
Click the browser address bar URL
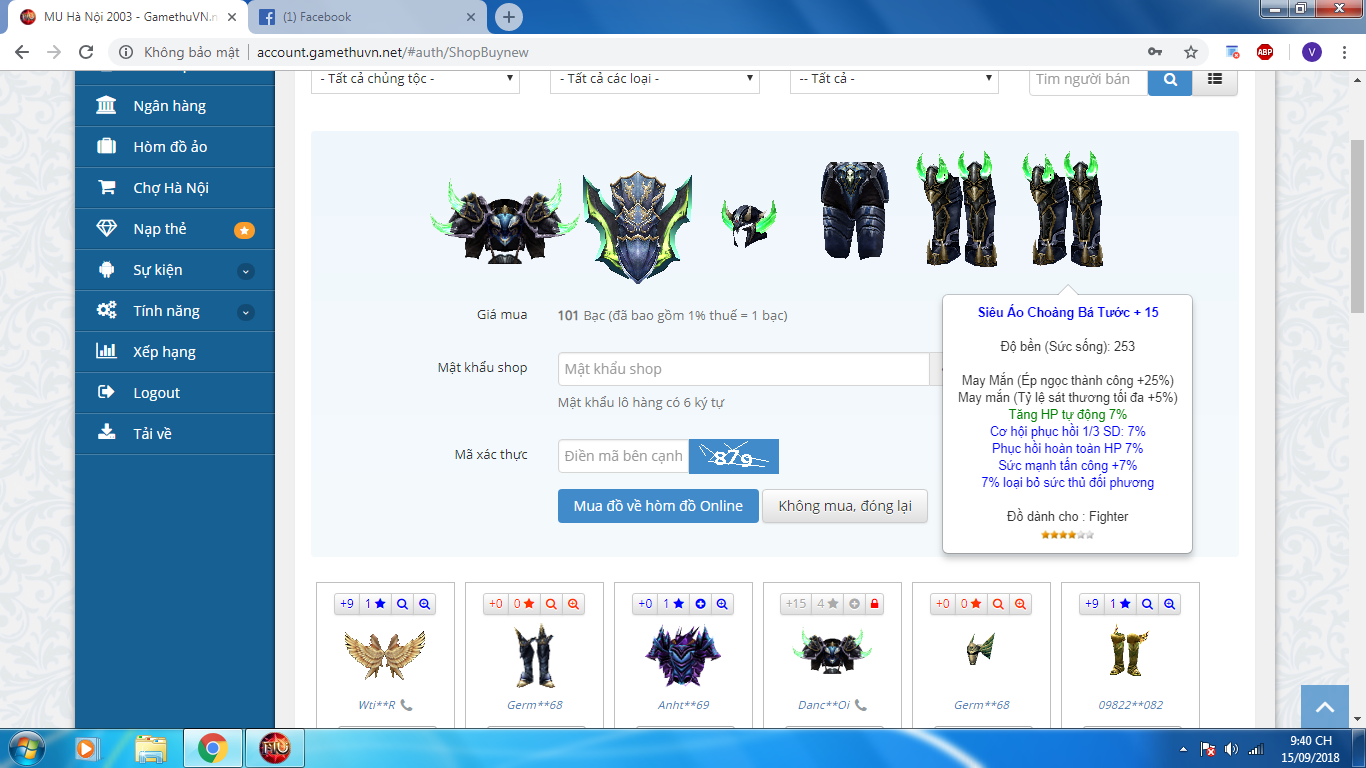click(393, 52)
